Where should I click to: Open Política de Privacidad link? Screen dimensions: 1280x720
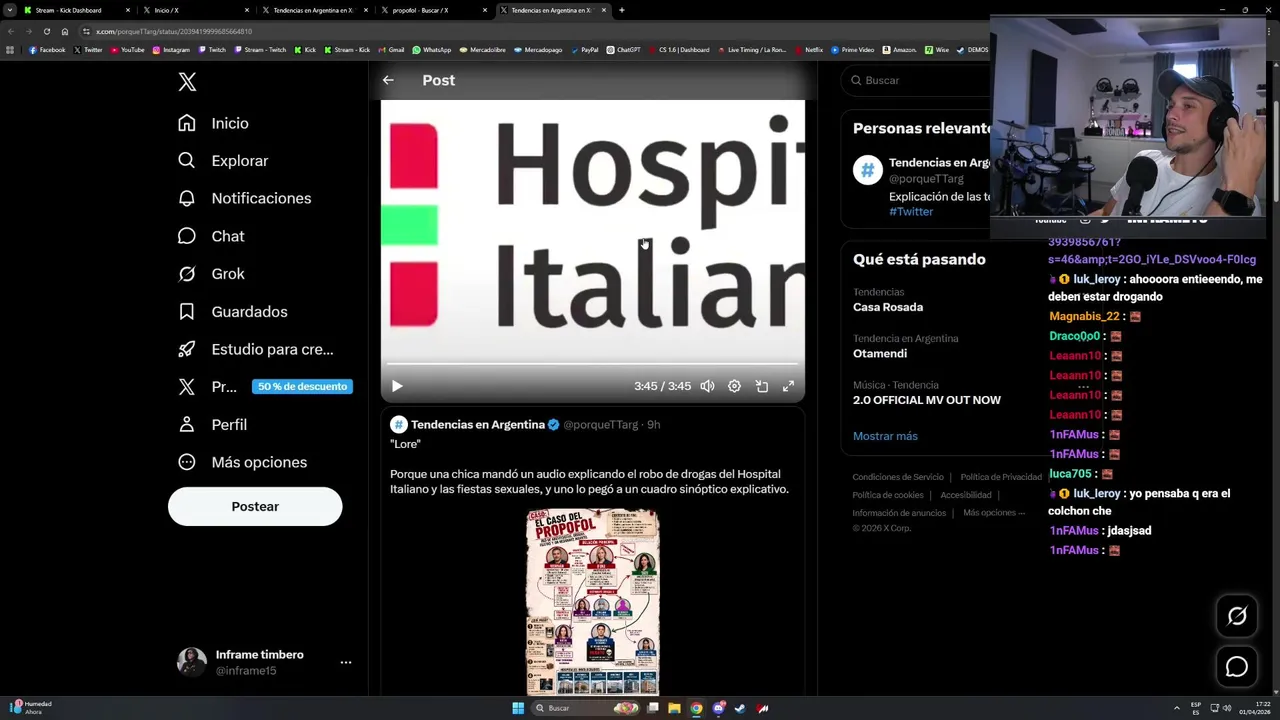click(1001, 477)
